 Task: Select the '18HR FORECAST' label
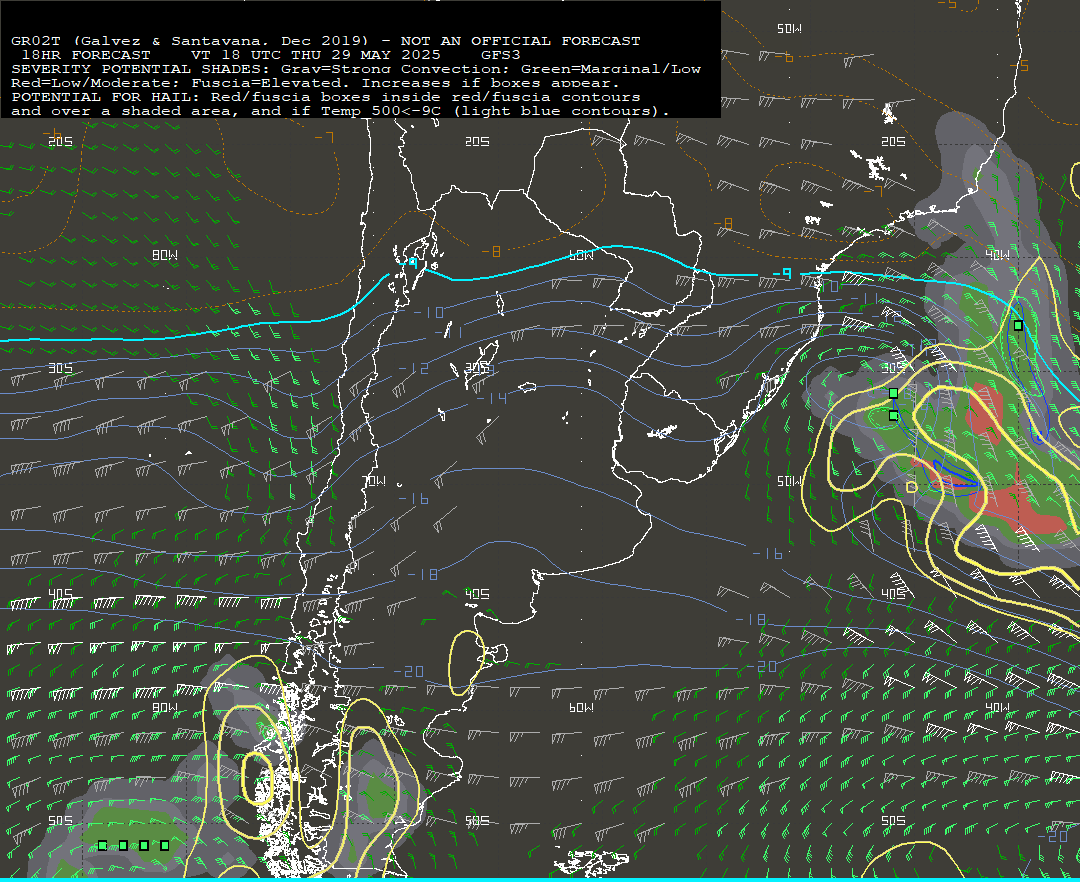pos(86,55)
